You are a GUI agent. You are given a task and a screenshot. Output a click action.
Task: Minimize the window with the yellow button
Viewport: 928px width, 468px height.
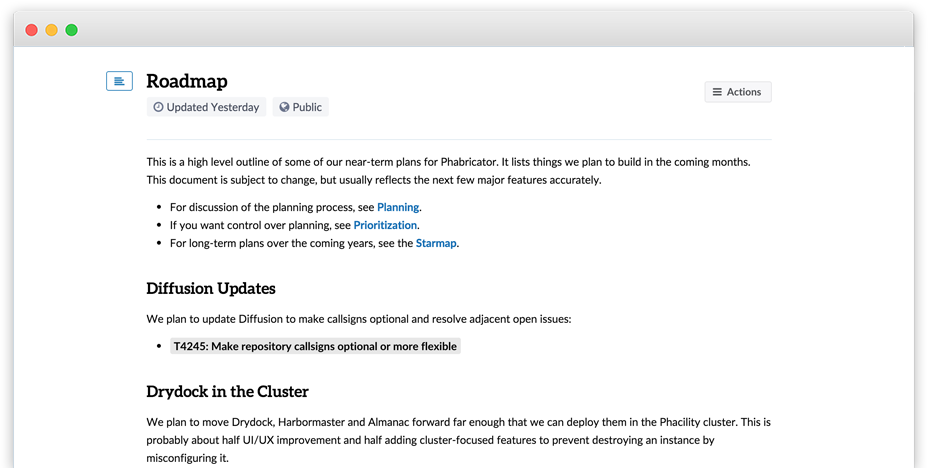pos(52,30)
